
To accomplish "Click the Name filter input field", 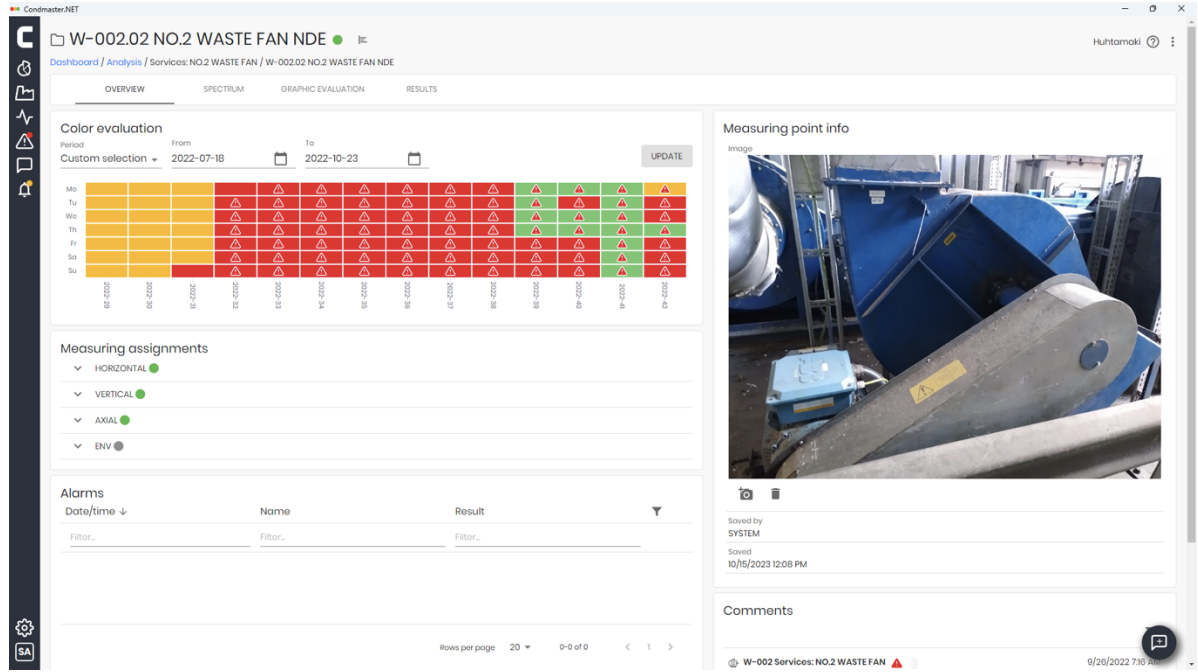I will pos(352,537).
